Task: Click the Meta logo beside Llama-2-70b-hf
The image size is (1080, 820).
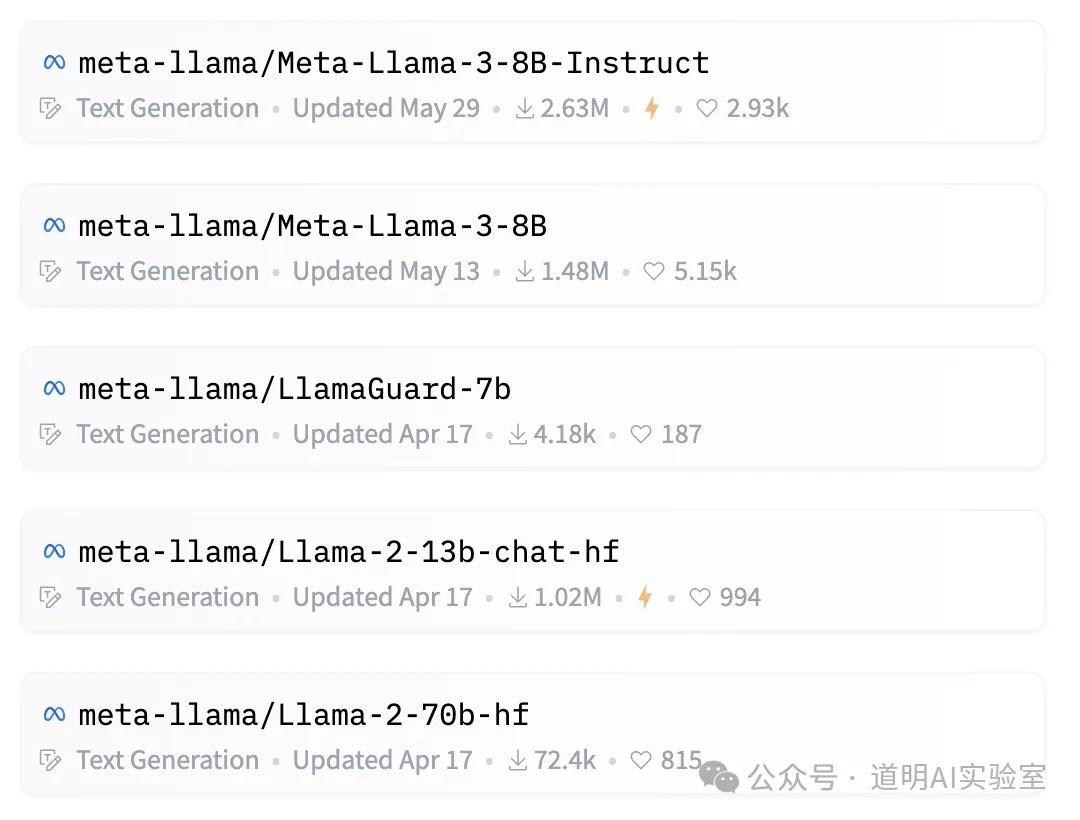Action: (55, 714)
